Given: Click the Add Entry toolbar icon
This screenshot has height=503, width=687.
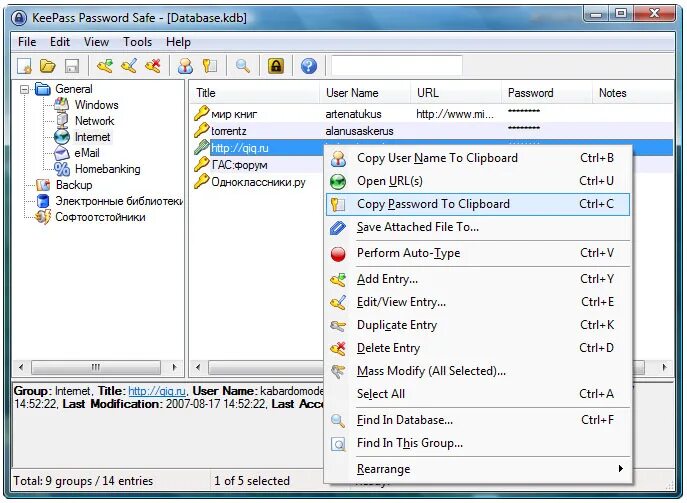Looking at the screenshot, I should click(x=105, y=66).
